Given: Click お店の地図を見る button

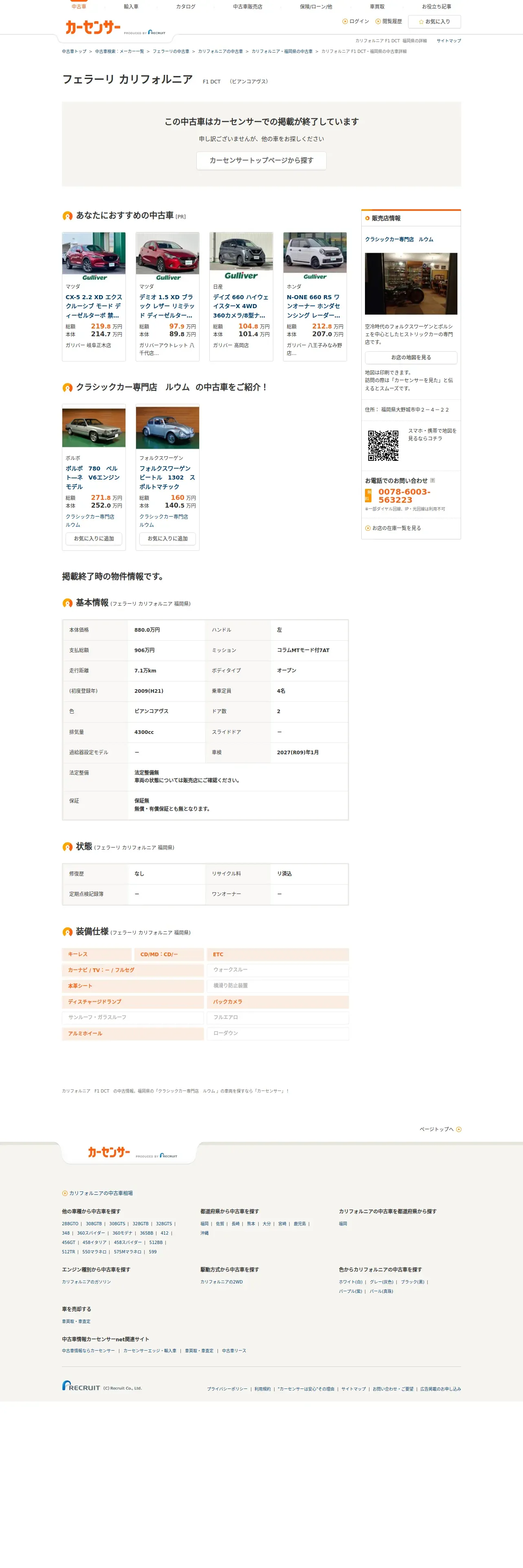Looking at the screenshot, I should click(x=411, y=358).
